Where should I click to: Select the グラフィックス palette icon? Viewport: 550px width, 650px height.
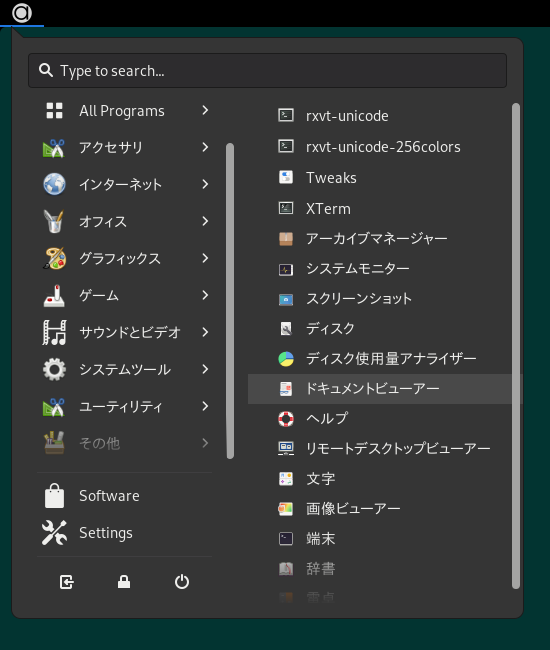point(54,258)
